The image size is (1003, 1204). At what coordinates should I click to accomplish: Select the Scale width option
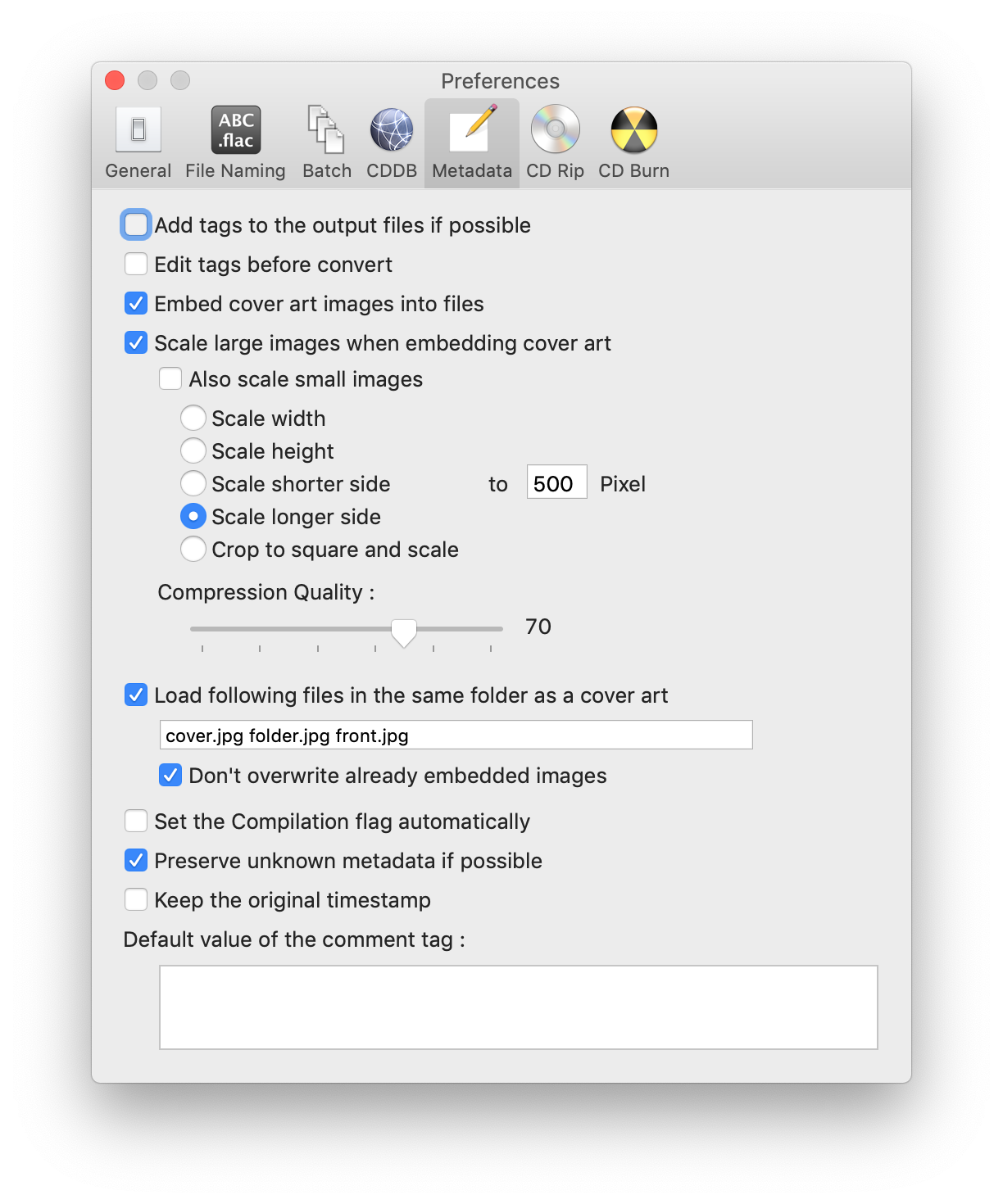pyautogui.click(x=193, y=418)
